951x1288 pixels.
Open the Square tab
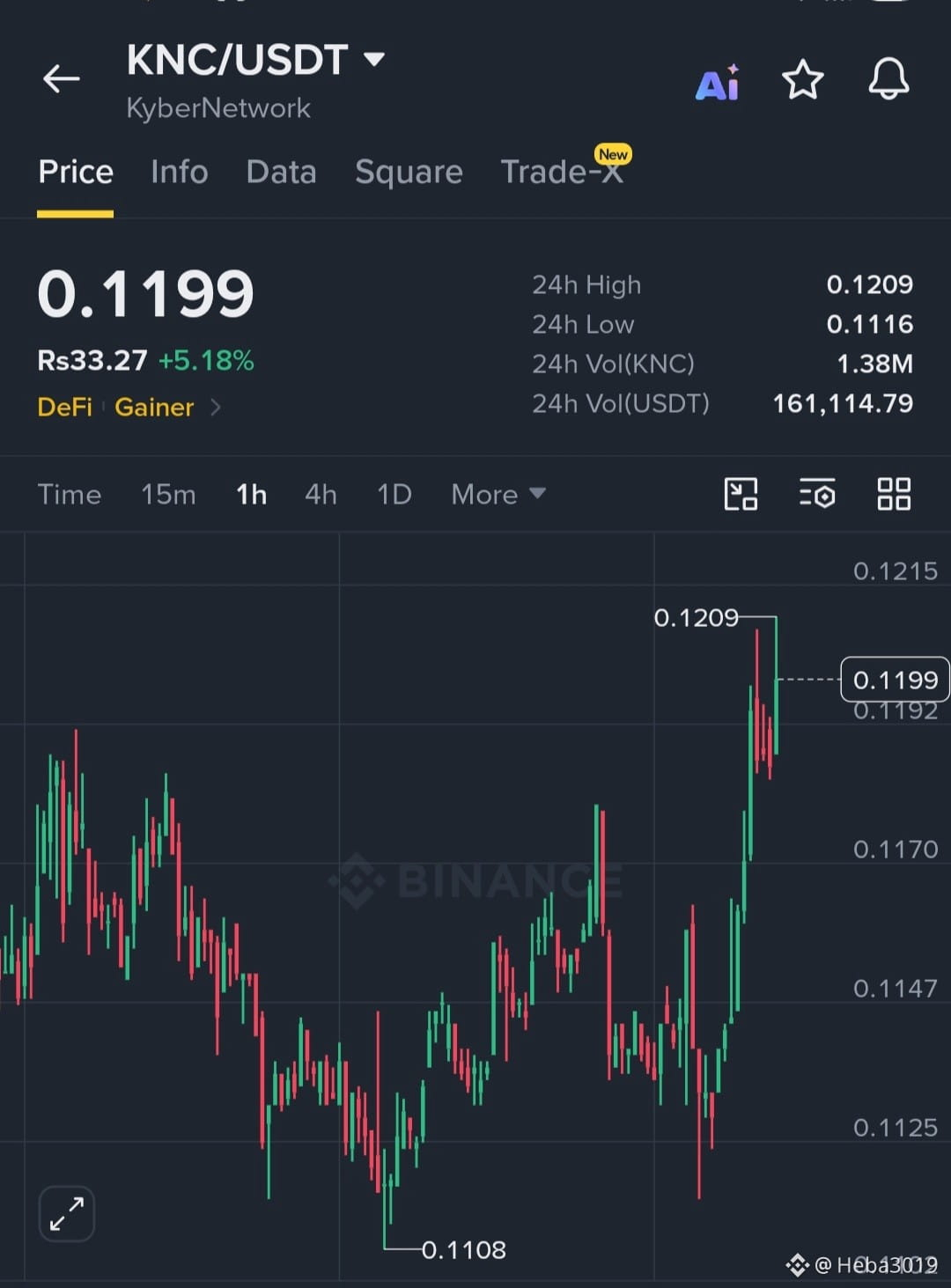tap(409, 172)
